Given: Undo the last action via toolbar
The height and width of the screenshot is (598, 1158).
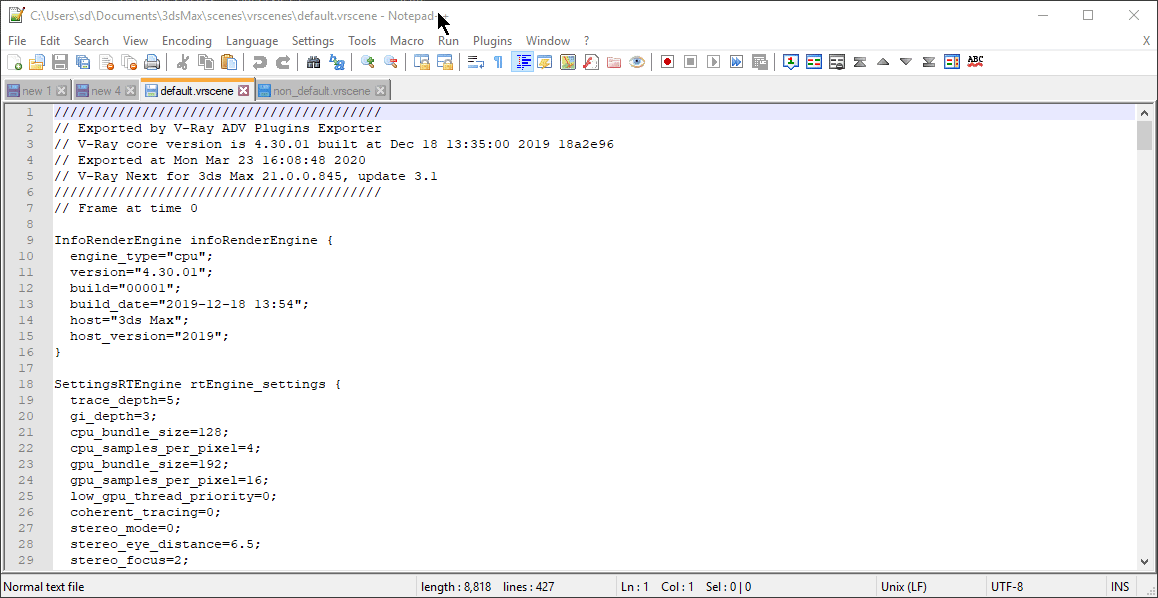Looking at the screenshot, I should click(x=259, y=62).
